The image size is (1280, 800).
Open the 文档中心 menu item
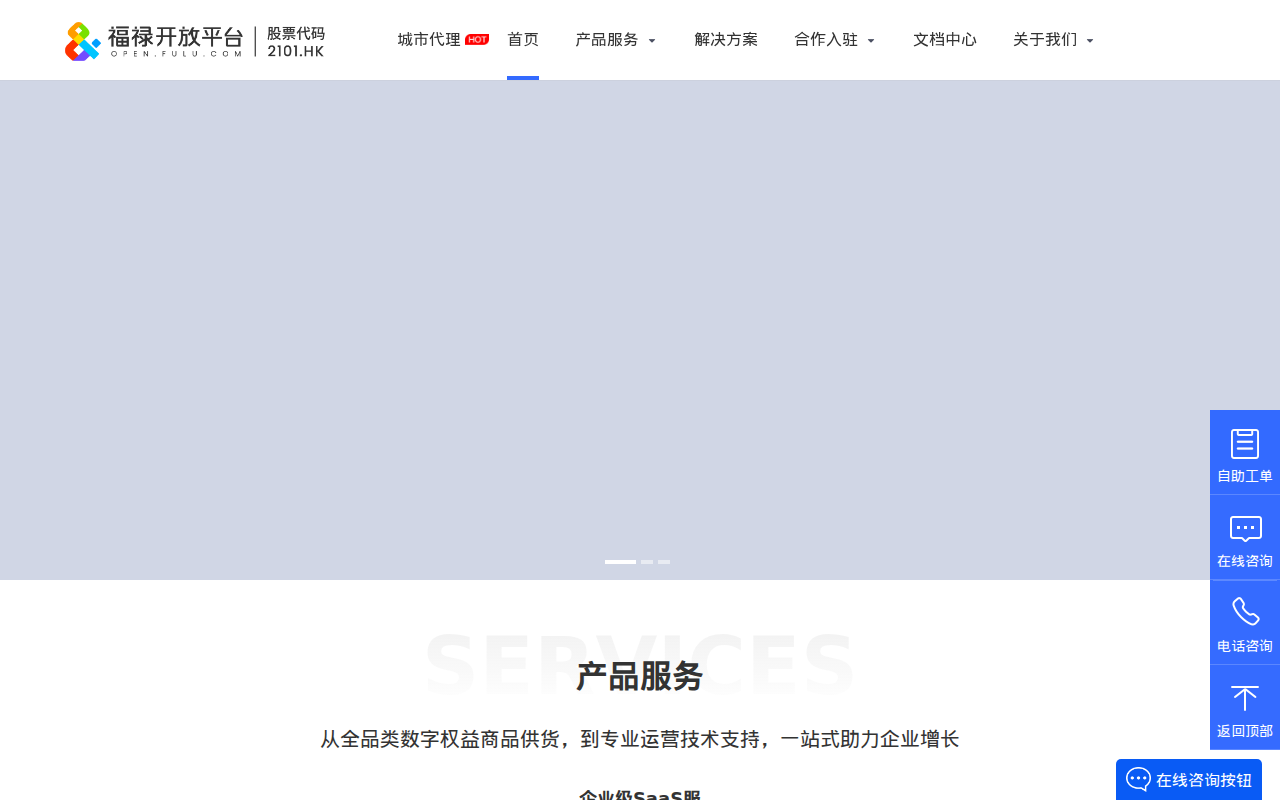point(945,40)
